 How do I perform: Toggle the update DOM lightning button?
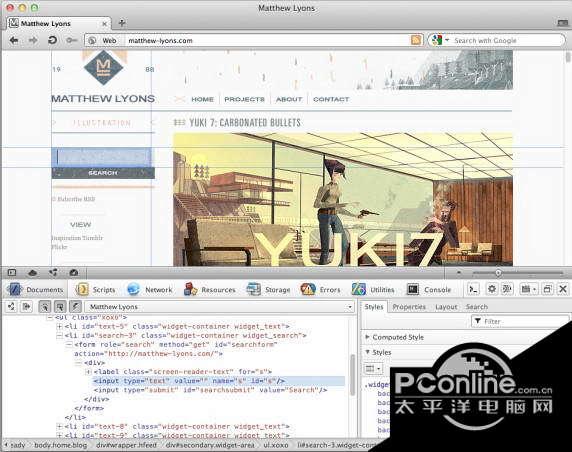pyautogui.click(x=76, y=306)
